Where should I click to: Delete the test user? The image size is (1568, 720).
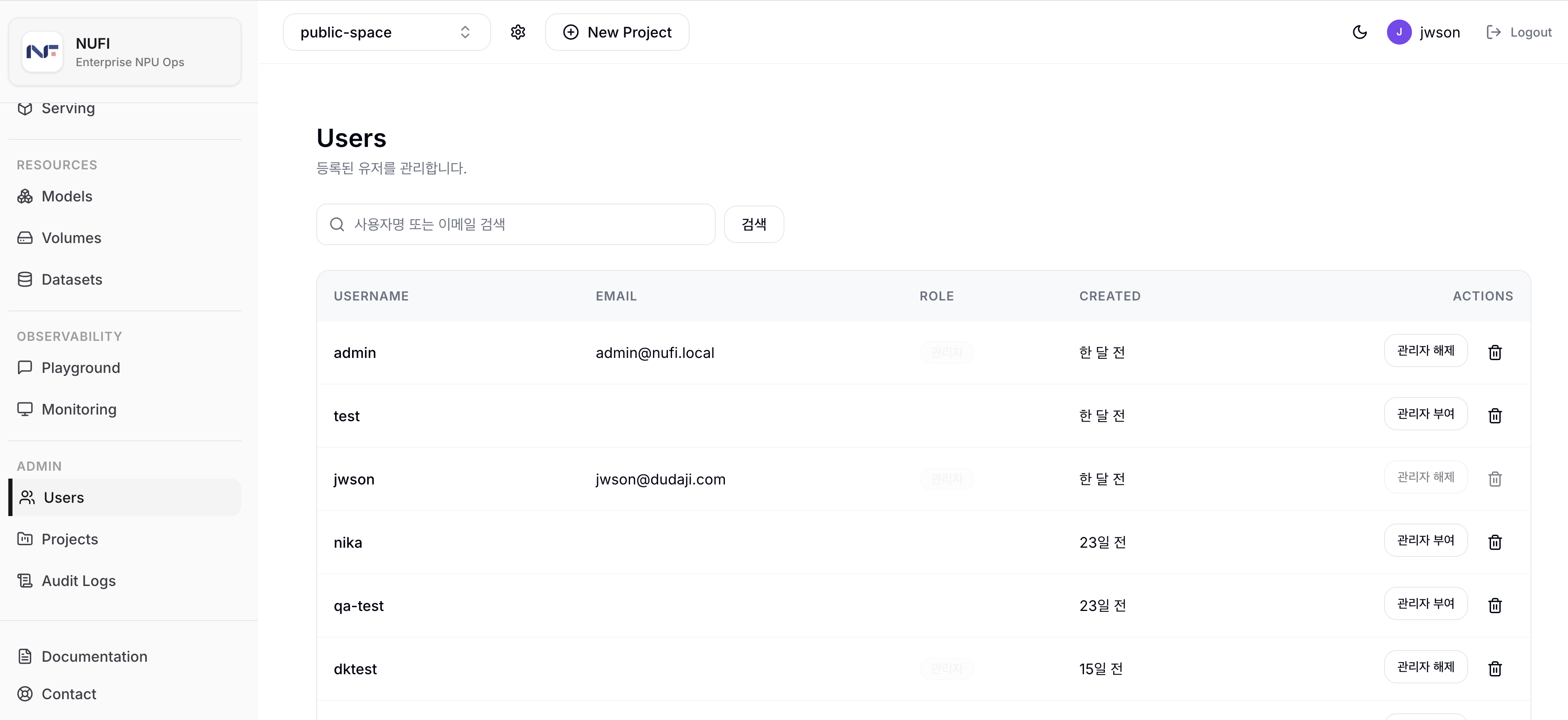(x=1495, y=416)
